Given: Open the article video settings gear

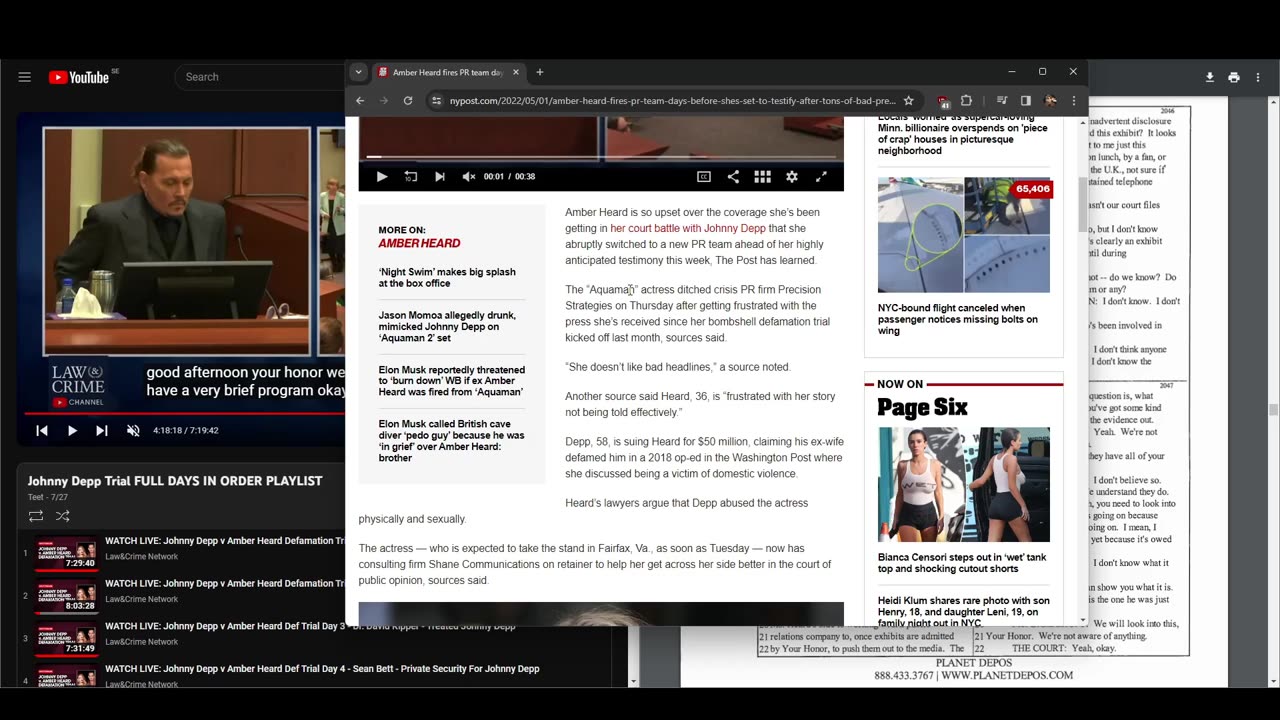Looking at the screenshot, I should coord(791,176).
